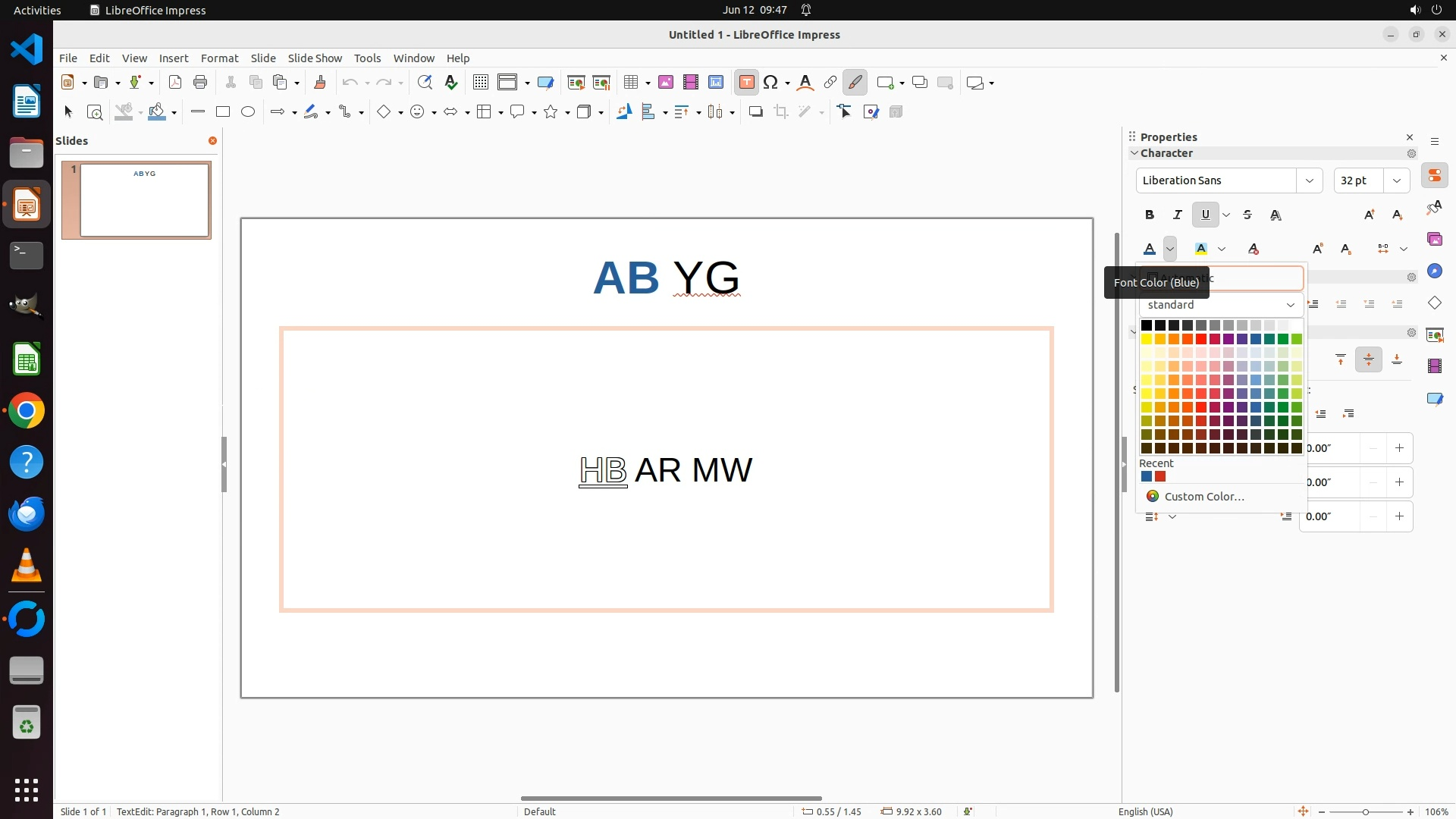Click the Insert Special Character icon
This screenshot has height=819, width=1456.
tap(770, 83)
